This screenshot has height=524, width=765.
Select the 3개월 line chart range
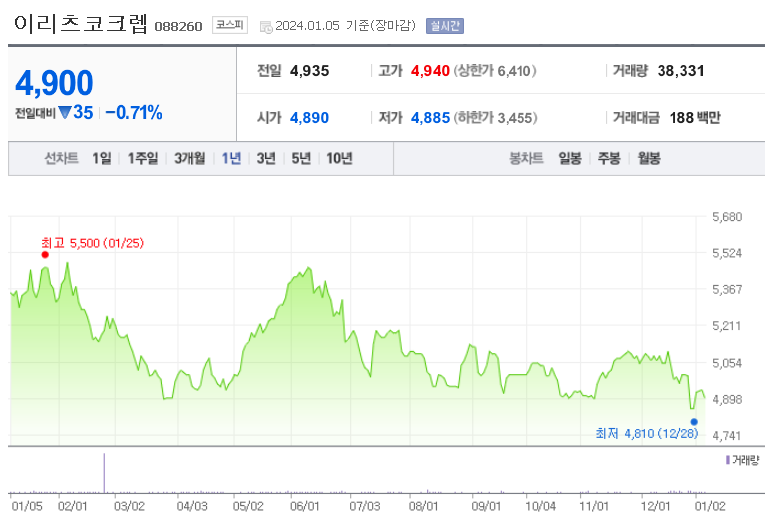click(x=190, y=158)
